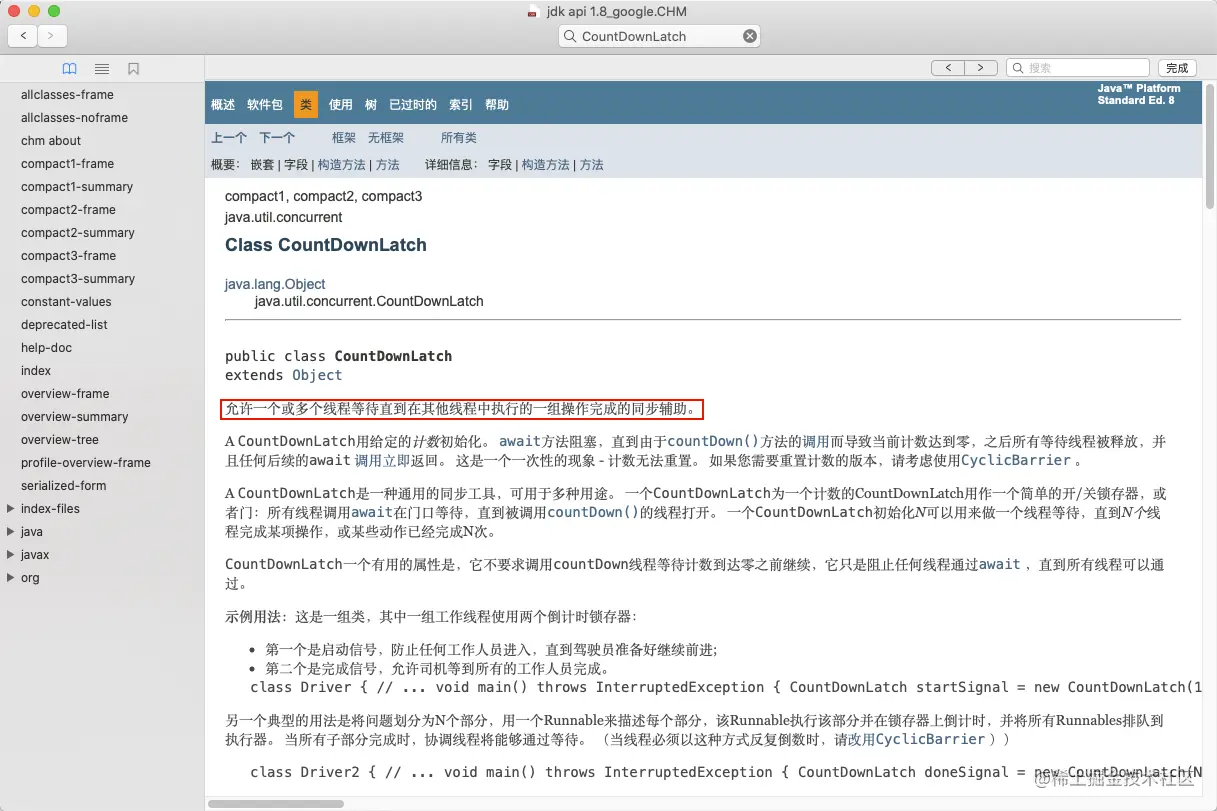This screenshot has height=811, width=1217.
Task: Go forward with the window forward arrow
Action: 52,36
